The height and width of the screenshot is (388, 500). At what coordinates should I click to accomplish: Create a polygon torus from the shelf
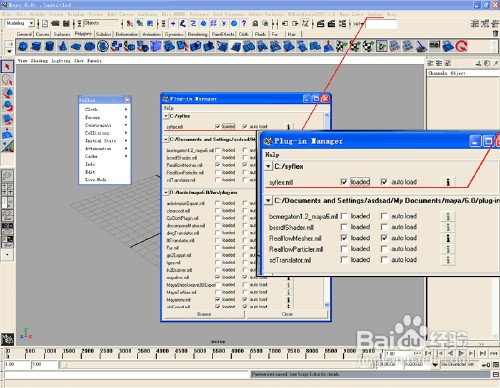pos(89,46)
